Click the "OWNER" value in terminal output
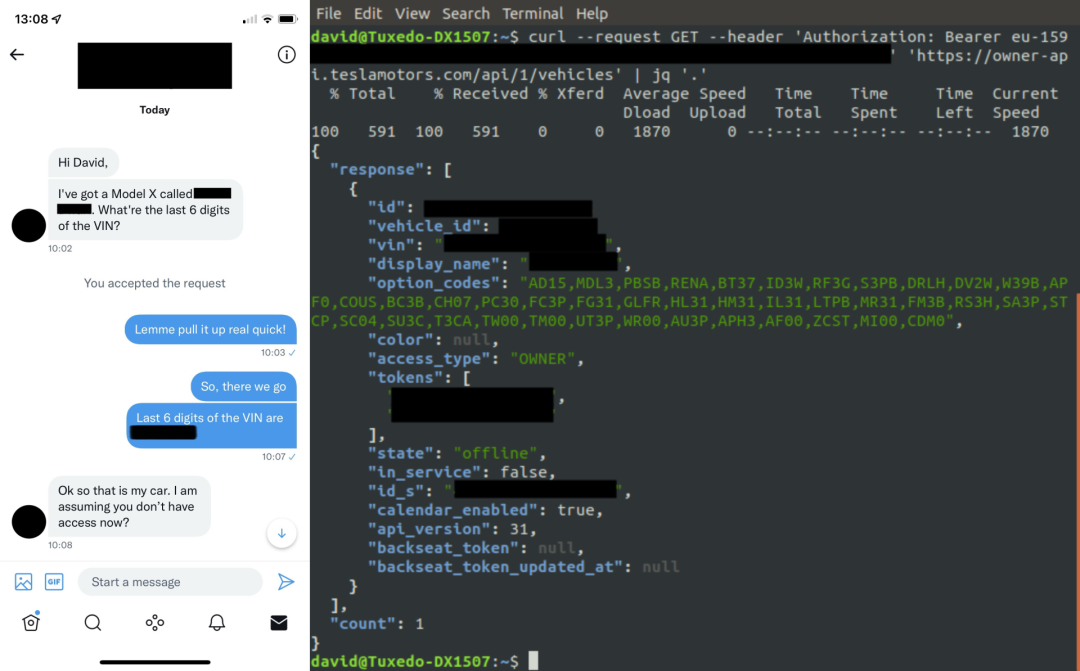This screenshot has height=671, width=1080. 542,359
